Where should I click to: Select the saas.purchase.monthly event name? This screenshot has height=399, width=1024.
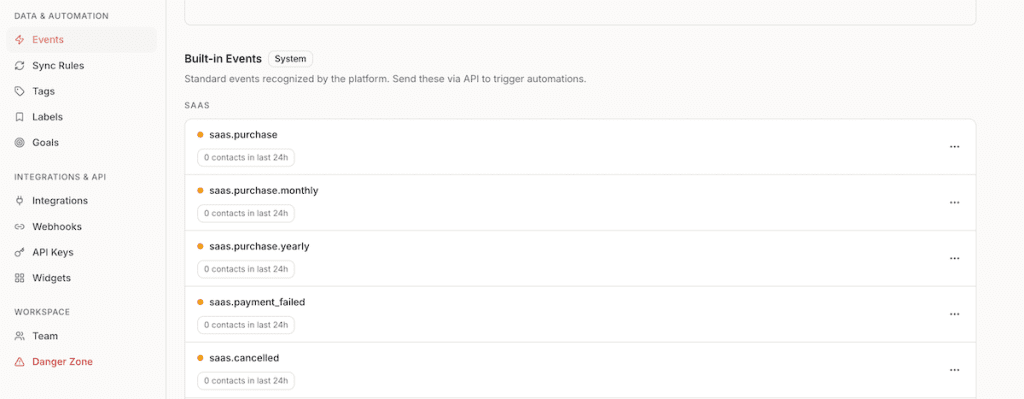coord(264,191)
